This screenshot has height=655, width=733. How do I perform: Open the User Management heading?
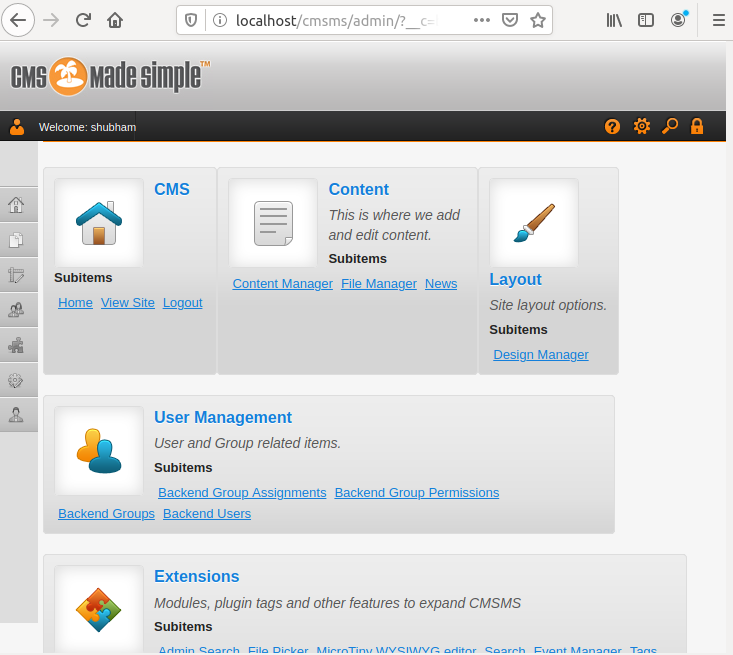click(x=223, y=417)
